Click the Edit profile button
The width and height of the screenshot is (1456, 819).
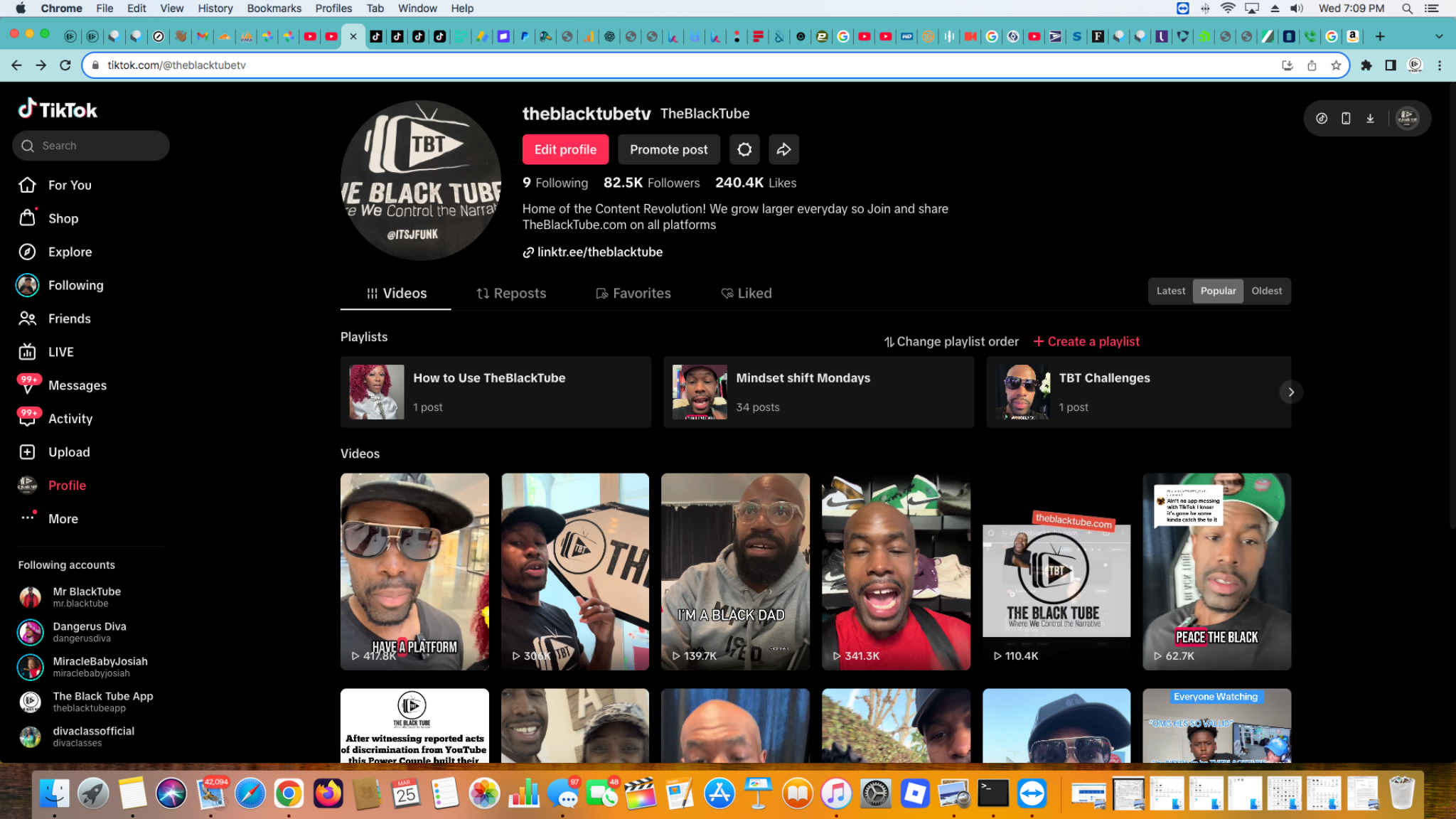(565, 149)
